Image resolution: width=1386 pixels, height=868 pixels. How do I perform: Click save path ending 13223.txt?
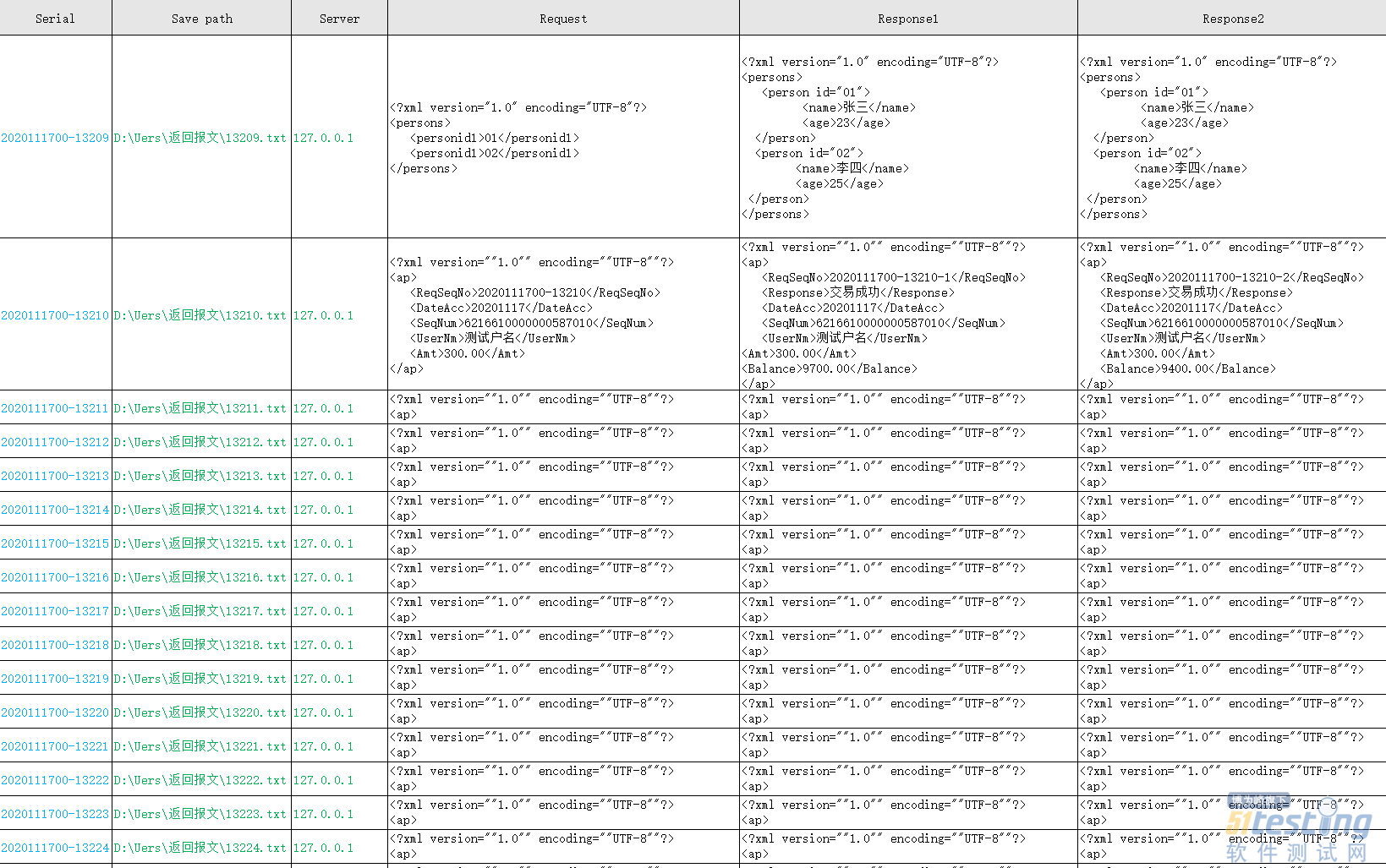(x=200, y=814)
